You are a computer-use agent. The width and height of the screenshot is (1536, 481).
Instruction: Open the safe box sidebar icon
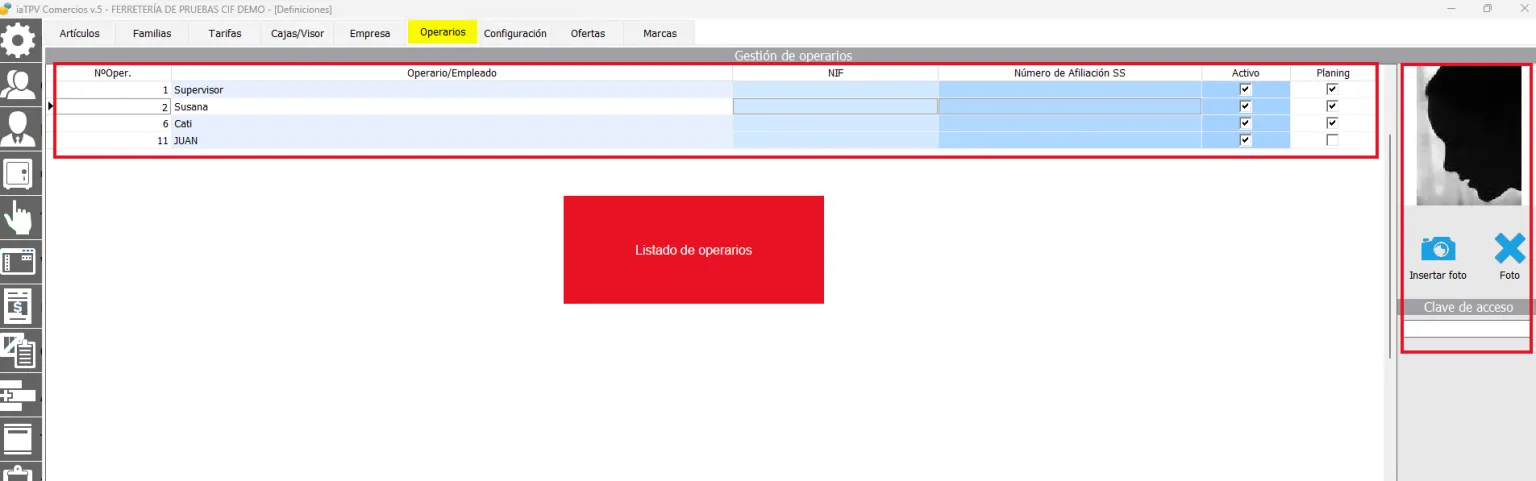pyautogui.click(x=19, y=173)
